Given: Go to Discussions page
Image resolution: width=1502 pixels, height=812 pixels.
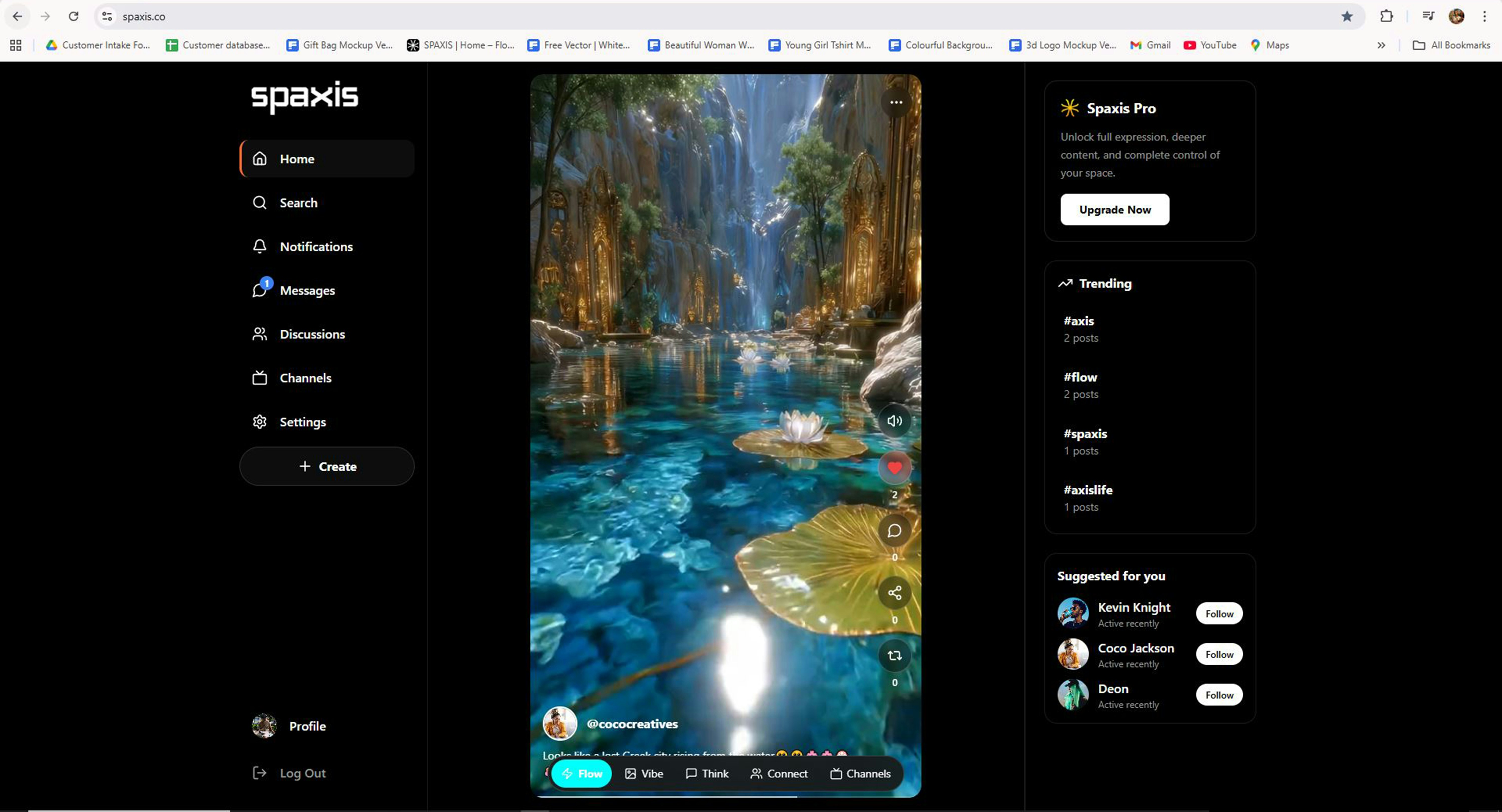Looking at the screenshot, I should click(x=312, y=334).
